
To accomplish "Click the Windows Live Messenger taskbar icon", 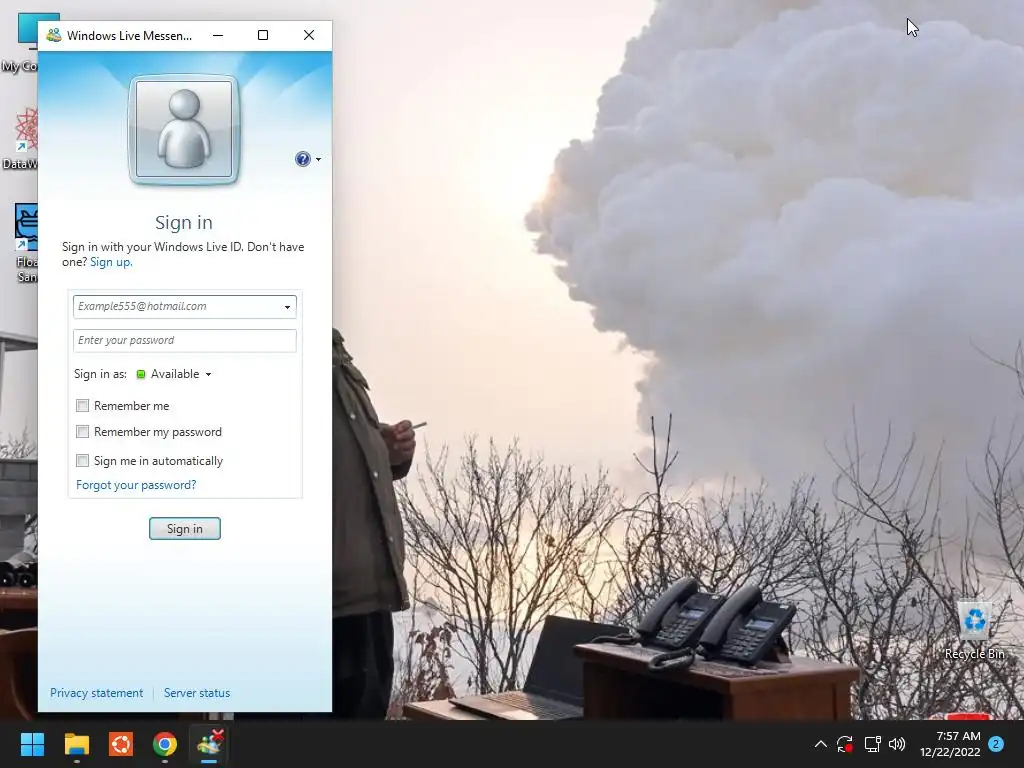I will 209,744.
